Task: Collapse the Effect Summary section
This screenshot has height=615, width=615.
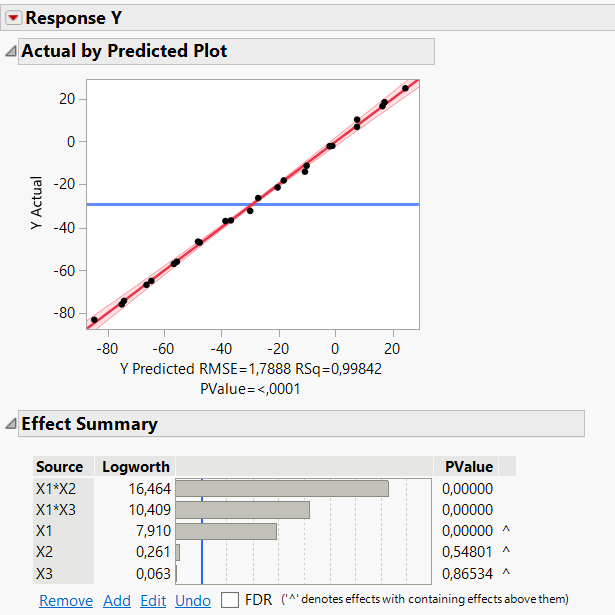Action: pyautogui.click(x=10, y=424)
